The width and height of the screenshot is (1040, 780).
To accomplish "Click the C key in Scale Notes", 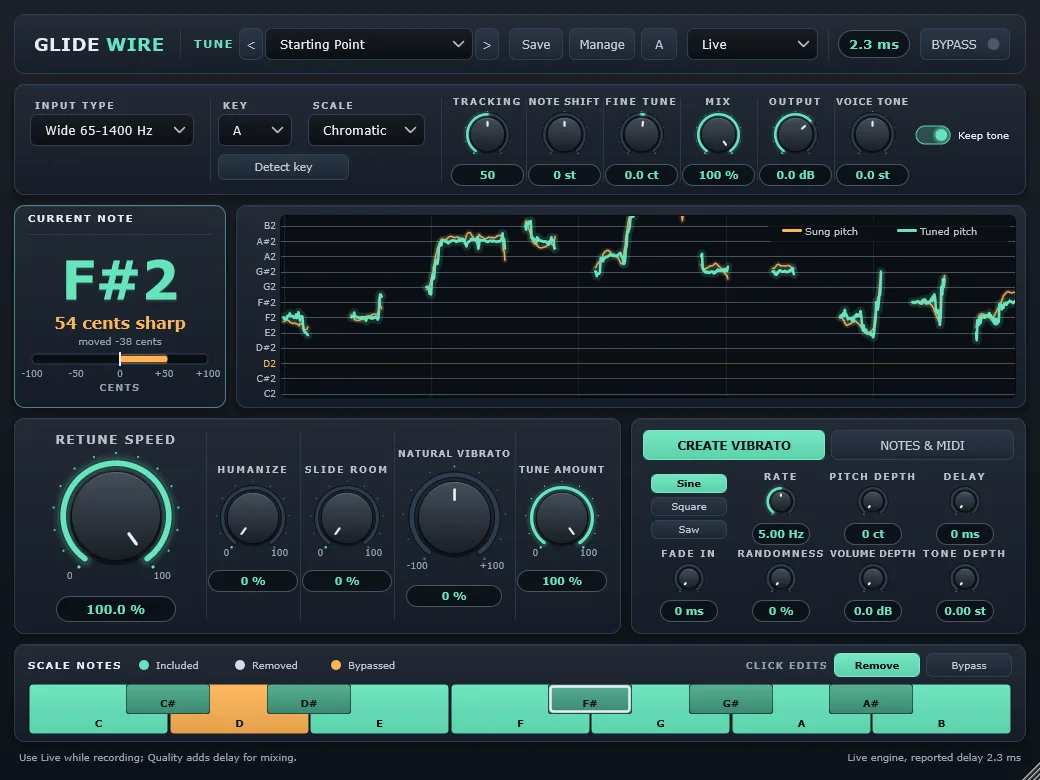I will pos(98,723).
